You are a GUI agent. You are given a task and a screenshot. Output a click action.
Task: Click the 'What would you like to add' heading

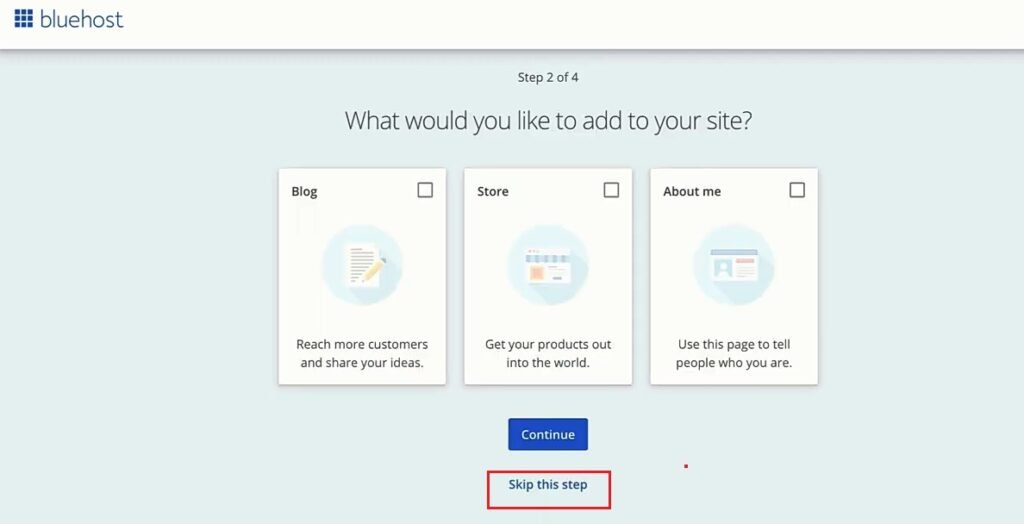click(x=548, y=121)
